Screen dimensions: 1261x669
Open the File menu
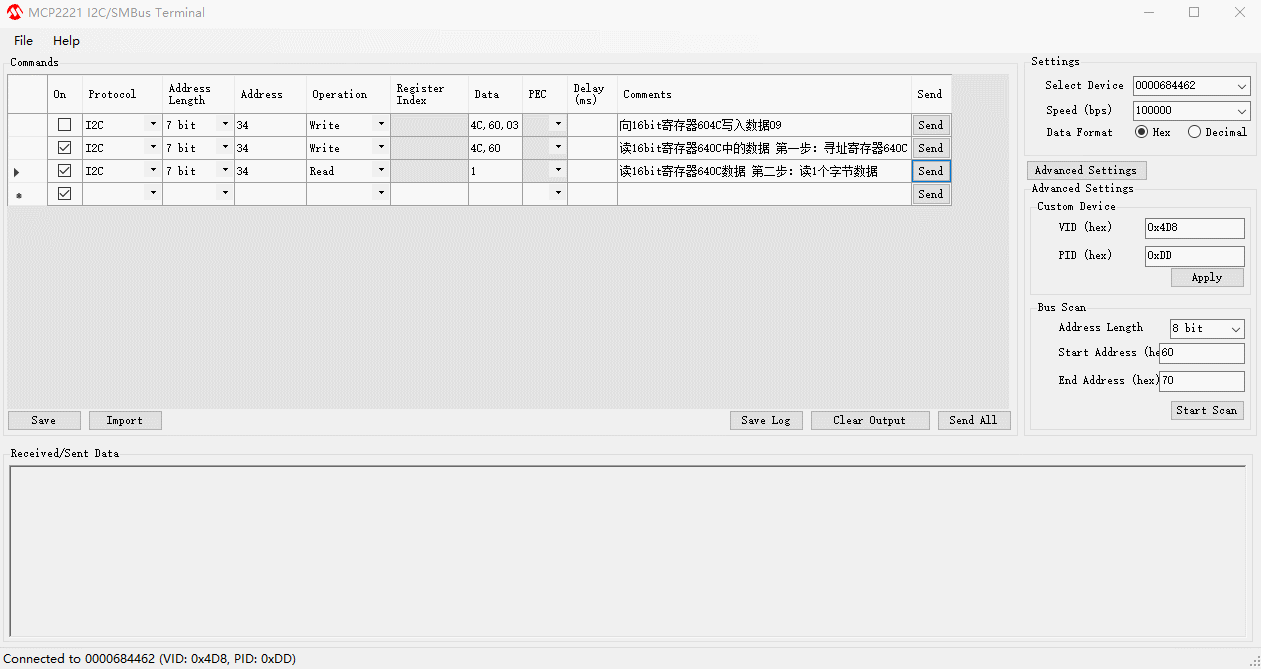[x=23, y=41]
